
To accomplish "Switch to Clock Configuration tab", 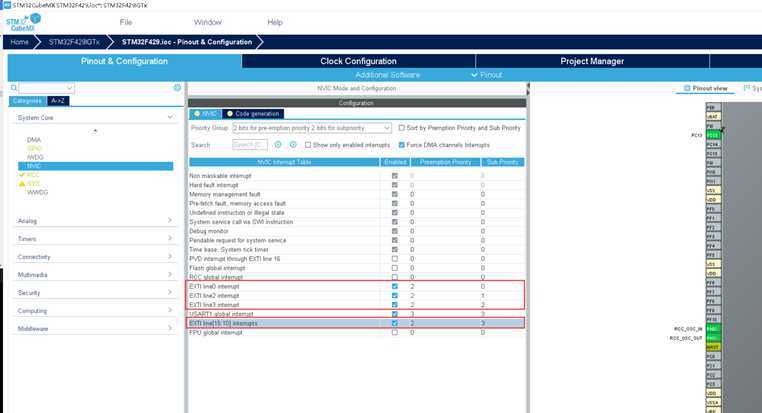I will click(358, 61).
